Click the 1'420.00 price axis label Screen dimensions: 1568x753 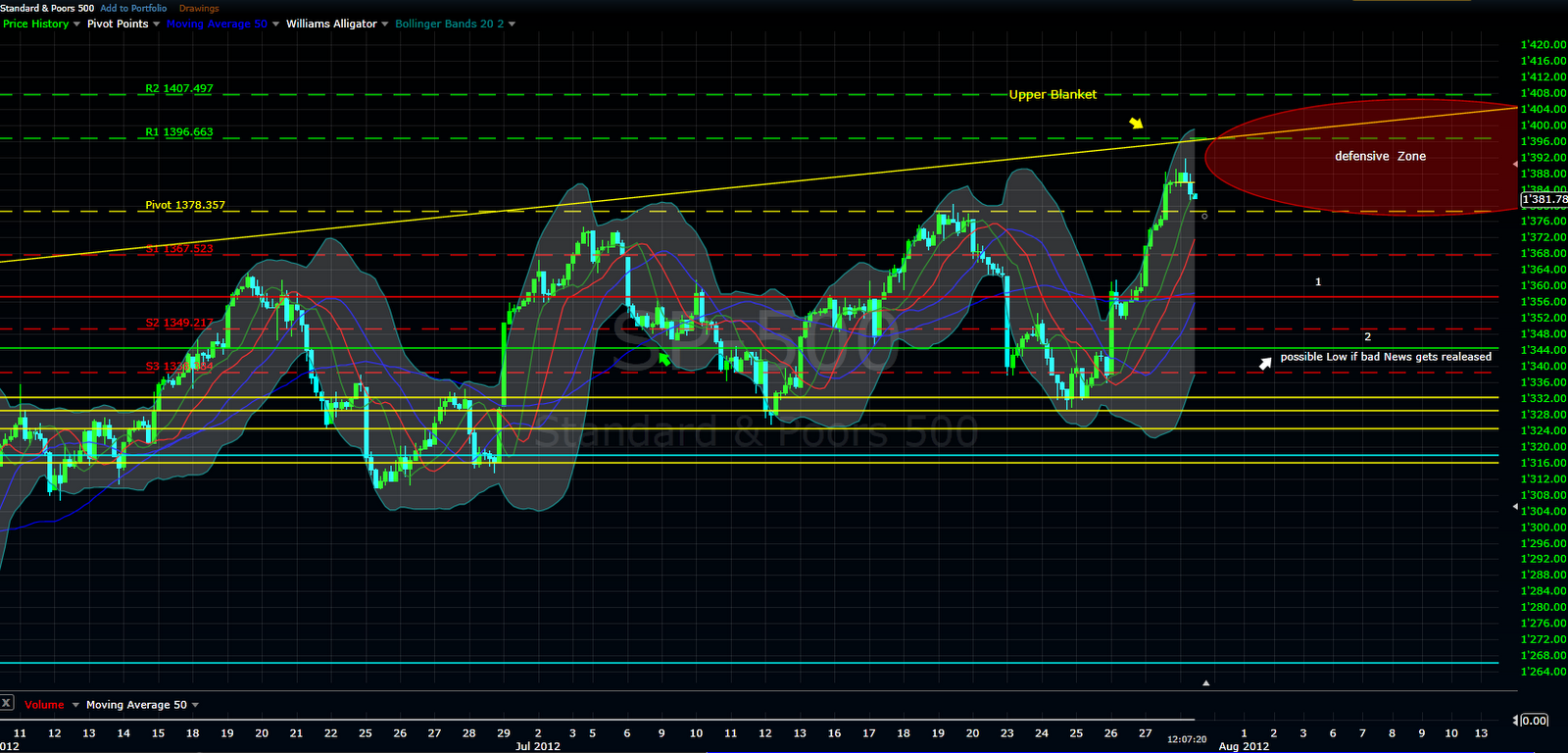pyautogui.click(x=1543, y=44)
